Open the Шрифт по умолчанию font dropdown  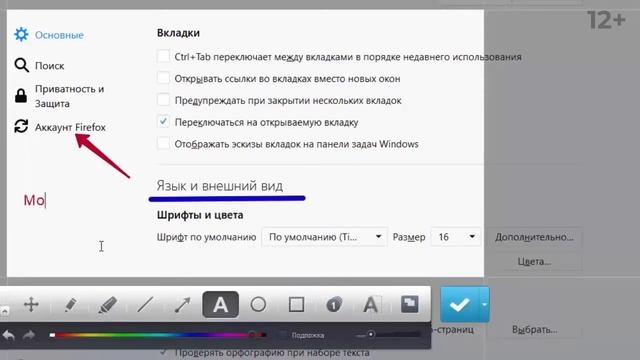pyautogui.click(x=324, y=237)
